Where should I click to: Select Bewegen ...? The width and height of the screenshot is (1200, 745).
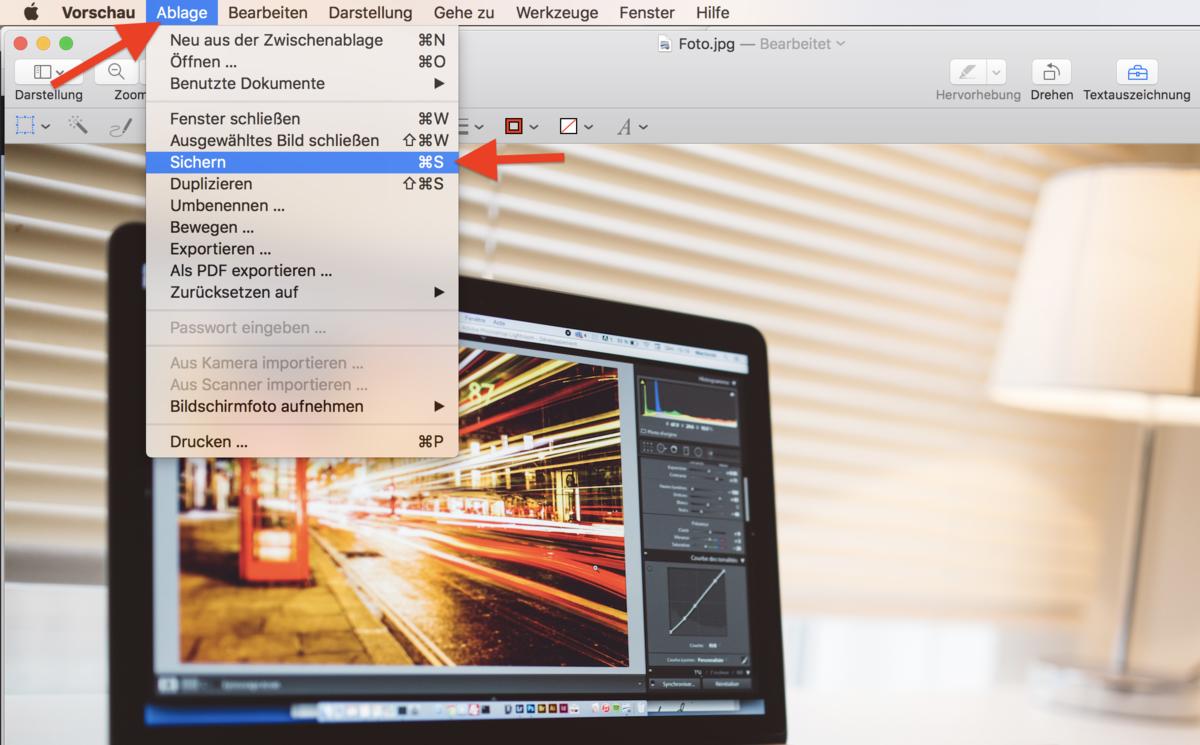click(302, 227)
